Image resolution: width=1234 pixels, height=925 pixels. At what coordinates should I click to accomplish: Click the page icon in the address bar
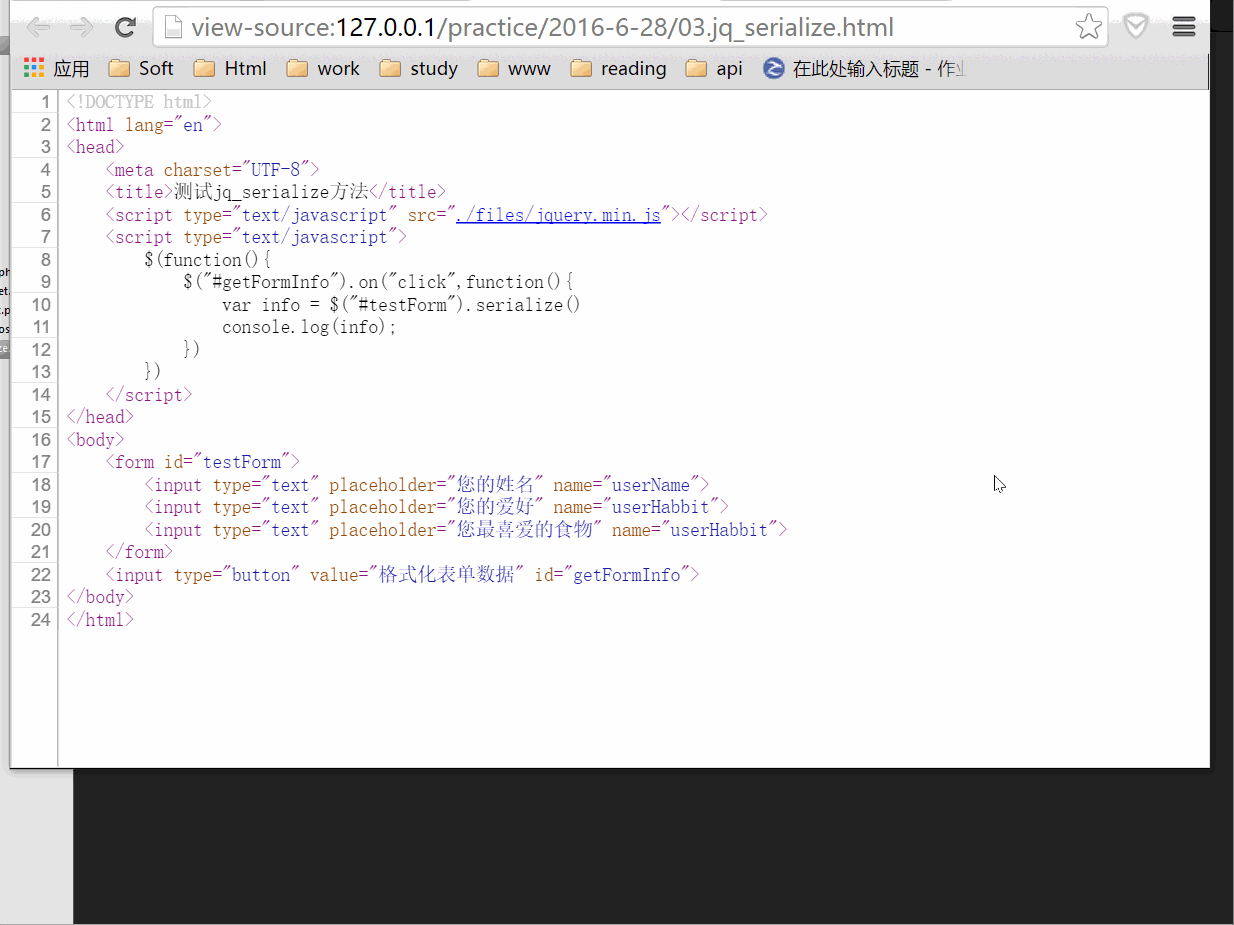(x=173, y=28)
